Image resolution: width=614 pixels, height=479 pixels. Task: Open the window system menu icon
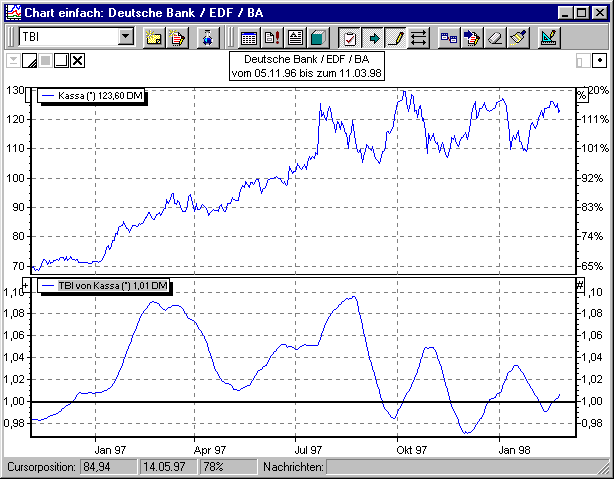pyautogui.click(x=11, y=12)
